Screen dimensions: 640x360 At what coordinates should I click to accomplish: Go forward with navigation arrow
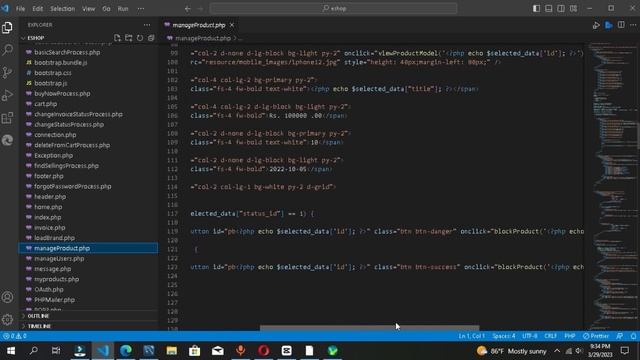200,9
